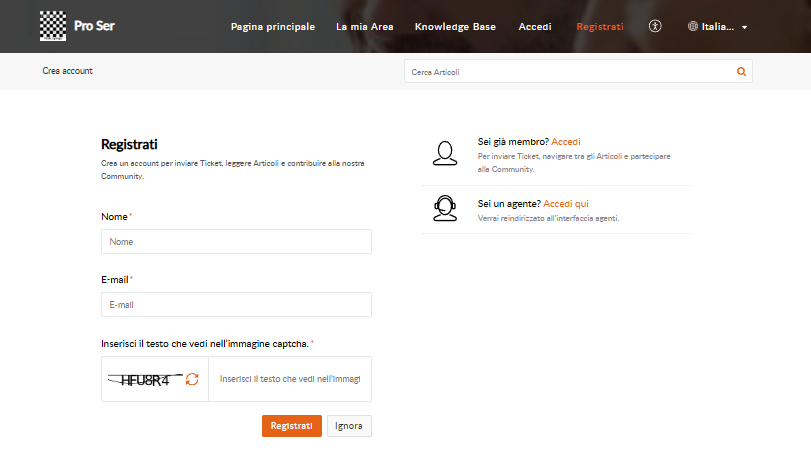Viewport: 811px width, 461px height.
Task: Click the Cerca Articoli search box
Action: (568, 72)
